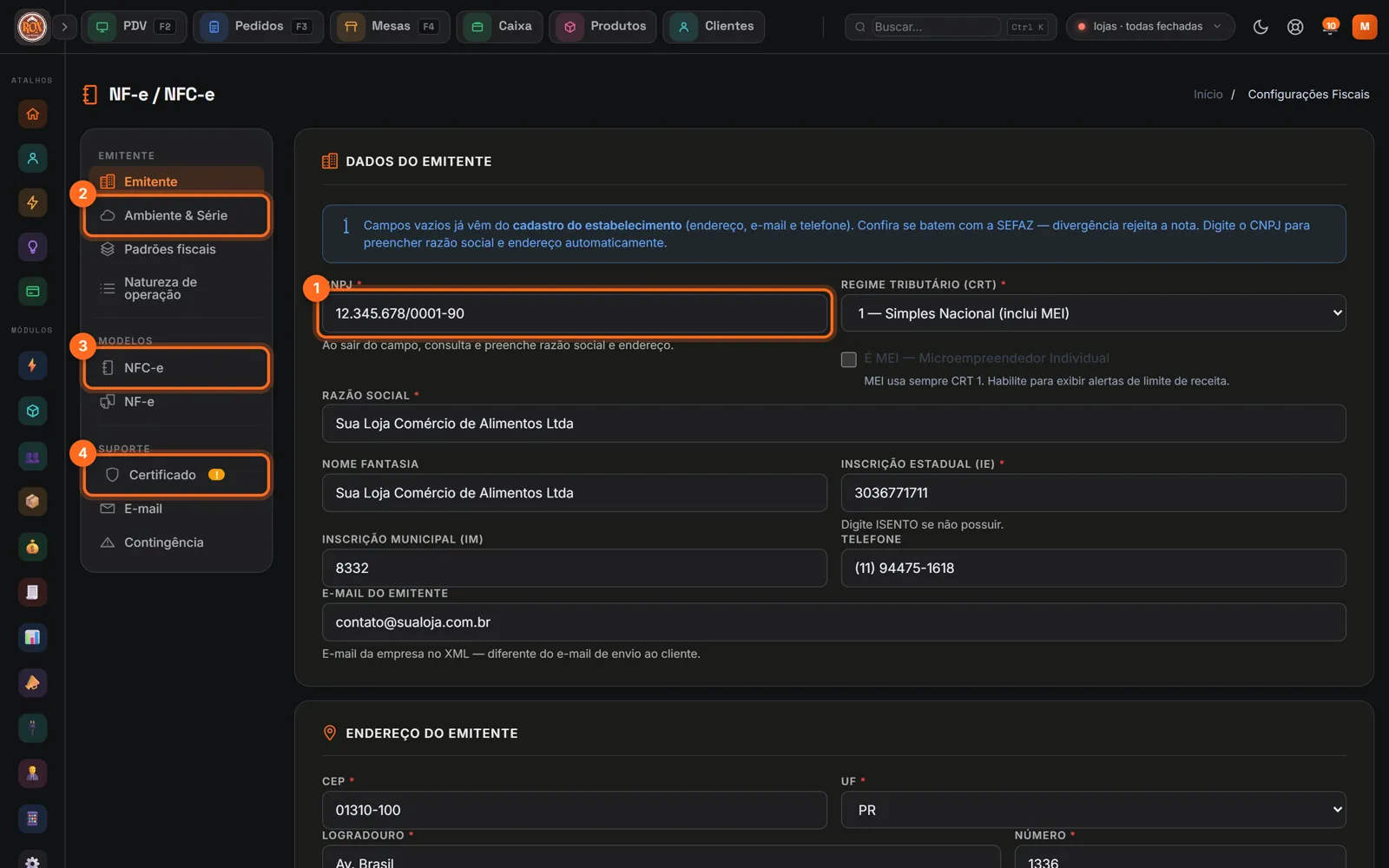
Task: Open notifications with badge 10
Action: 1329,27
